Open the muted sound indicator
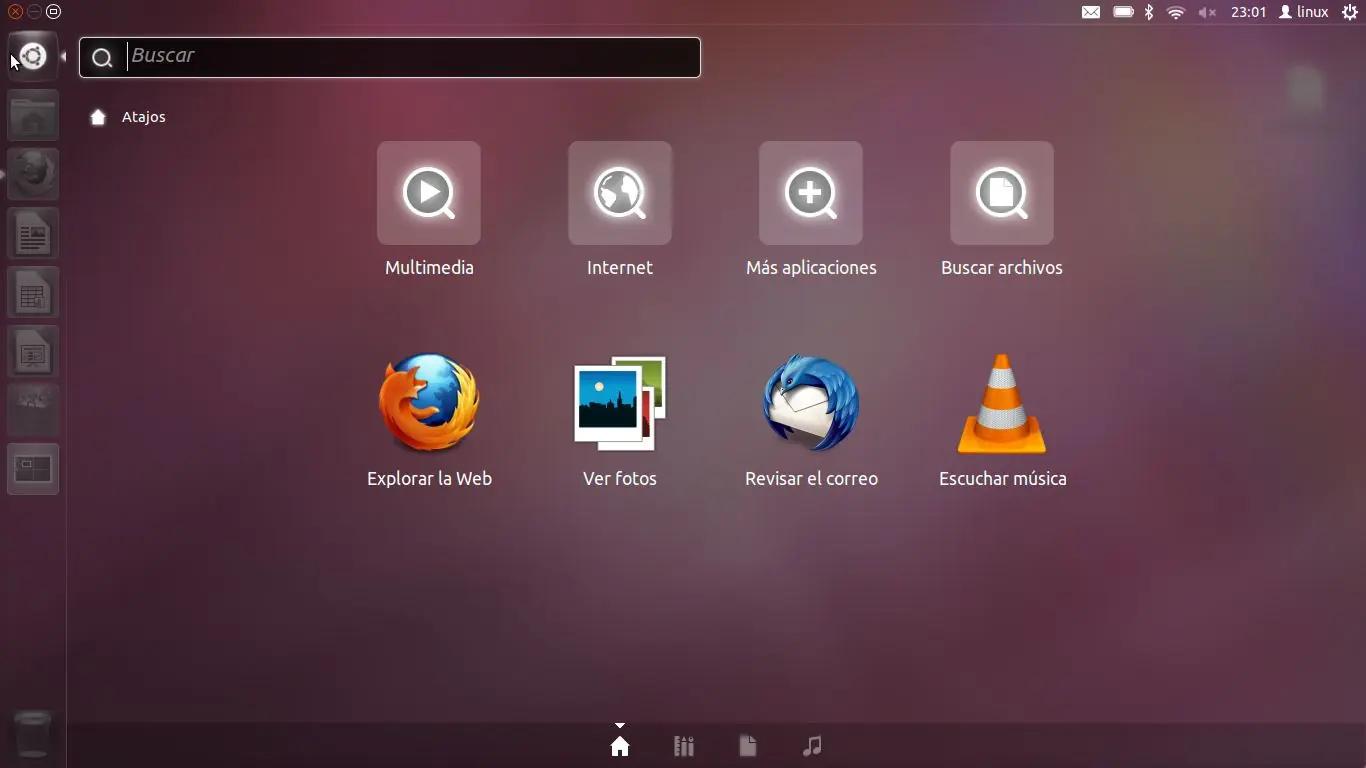Image resolution: width=1366 pixels, height=768 pixels. point(1207,12)
